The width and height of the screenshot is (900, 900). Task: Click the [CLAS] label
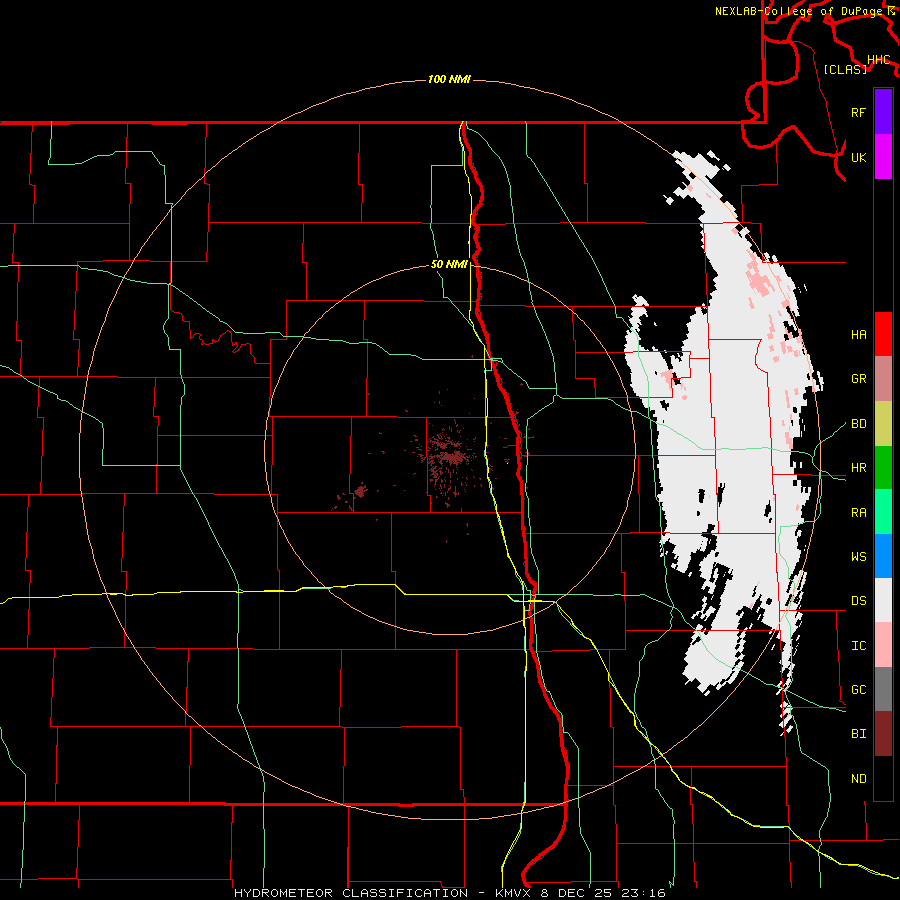[845, 69]
